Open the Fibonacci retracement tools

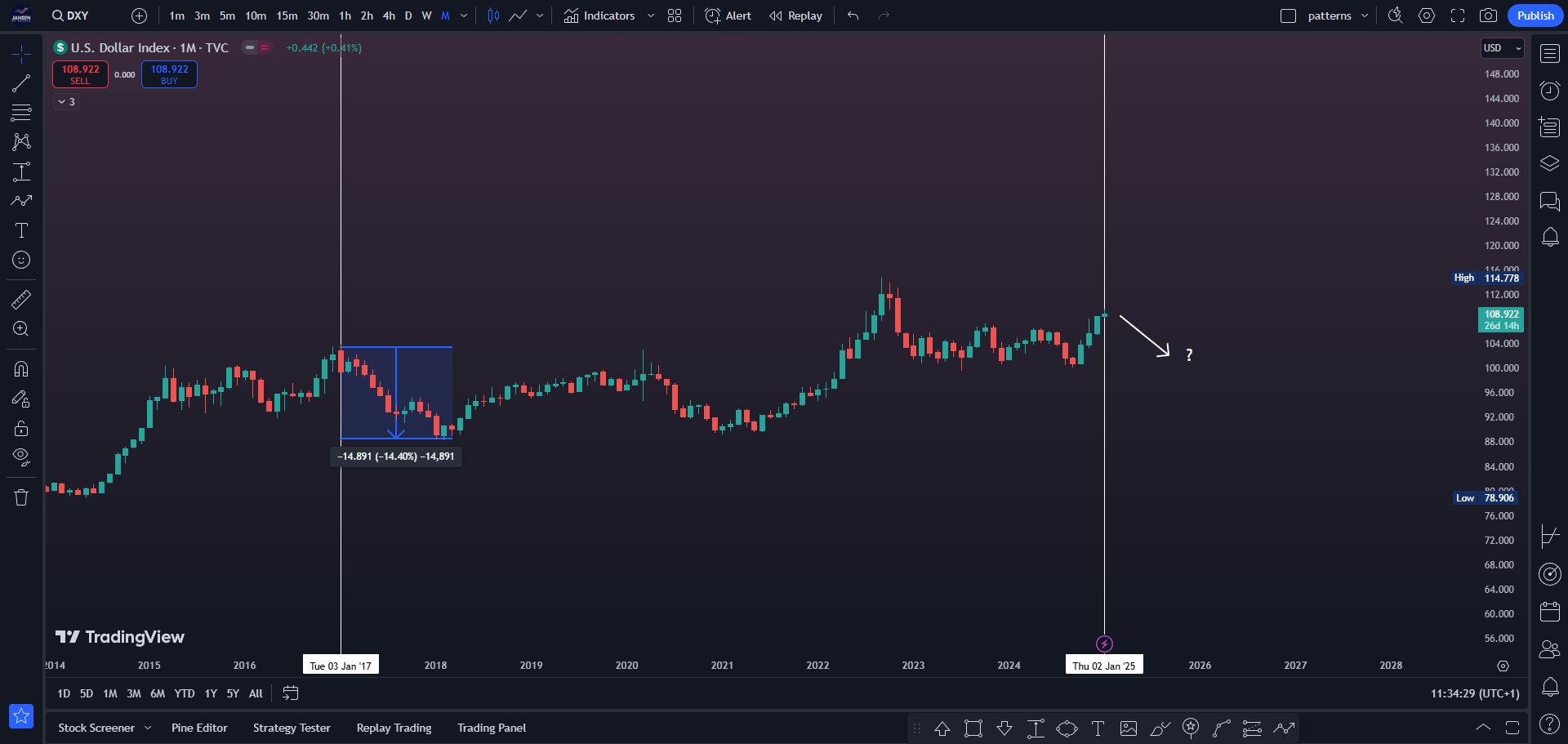[21, 113]
